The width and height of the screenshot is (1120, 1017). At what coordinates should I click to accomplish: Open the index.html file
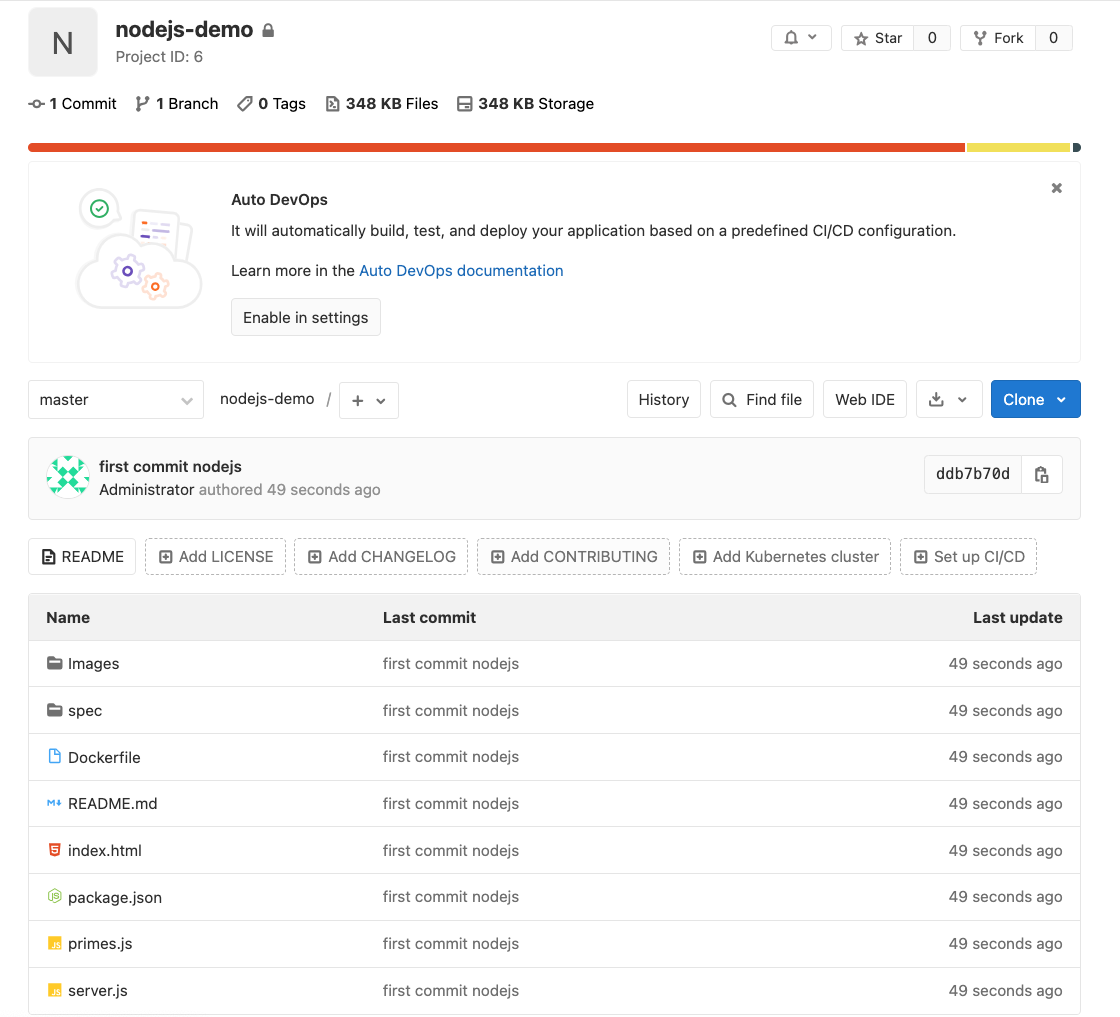[105, 851]
